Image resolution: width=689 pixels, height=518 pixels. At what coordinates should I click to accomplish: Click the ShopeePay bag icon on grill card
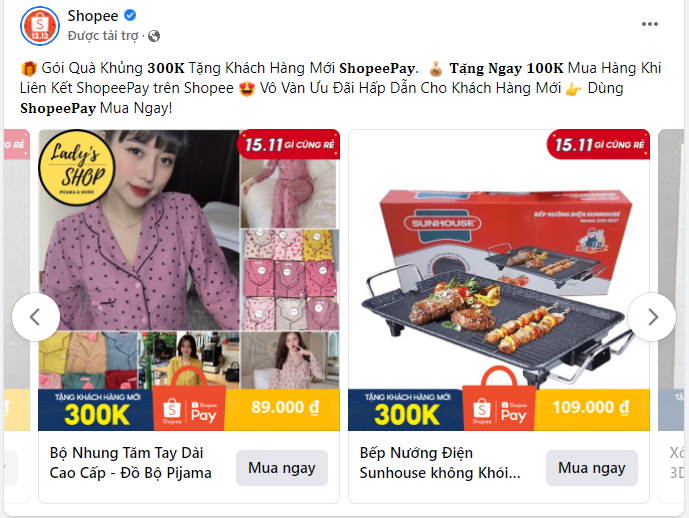[499, 400]
